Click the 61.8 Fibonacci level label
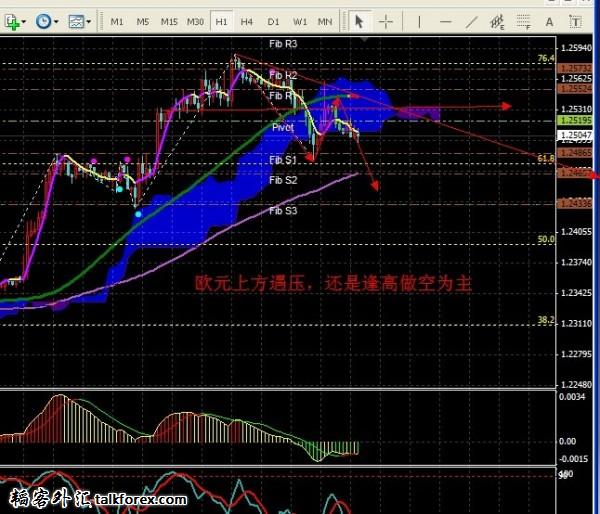600x514 pixels. pyautogui.click(x=546, y=158)
